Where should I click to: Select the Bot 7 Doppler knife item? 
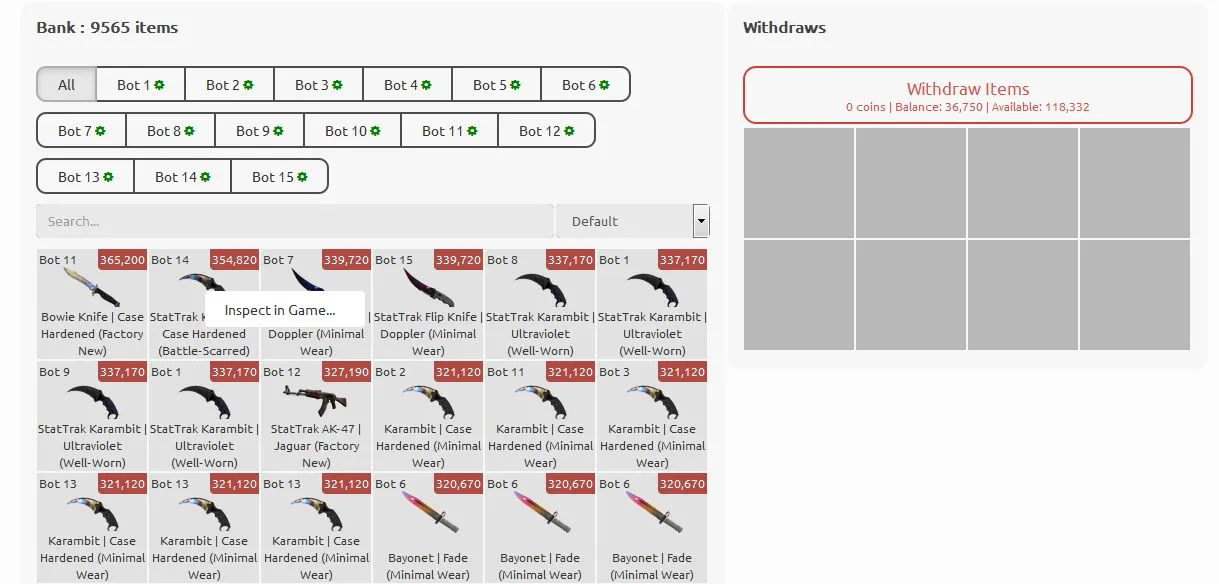click(x=316, y=305)
